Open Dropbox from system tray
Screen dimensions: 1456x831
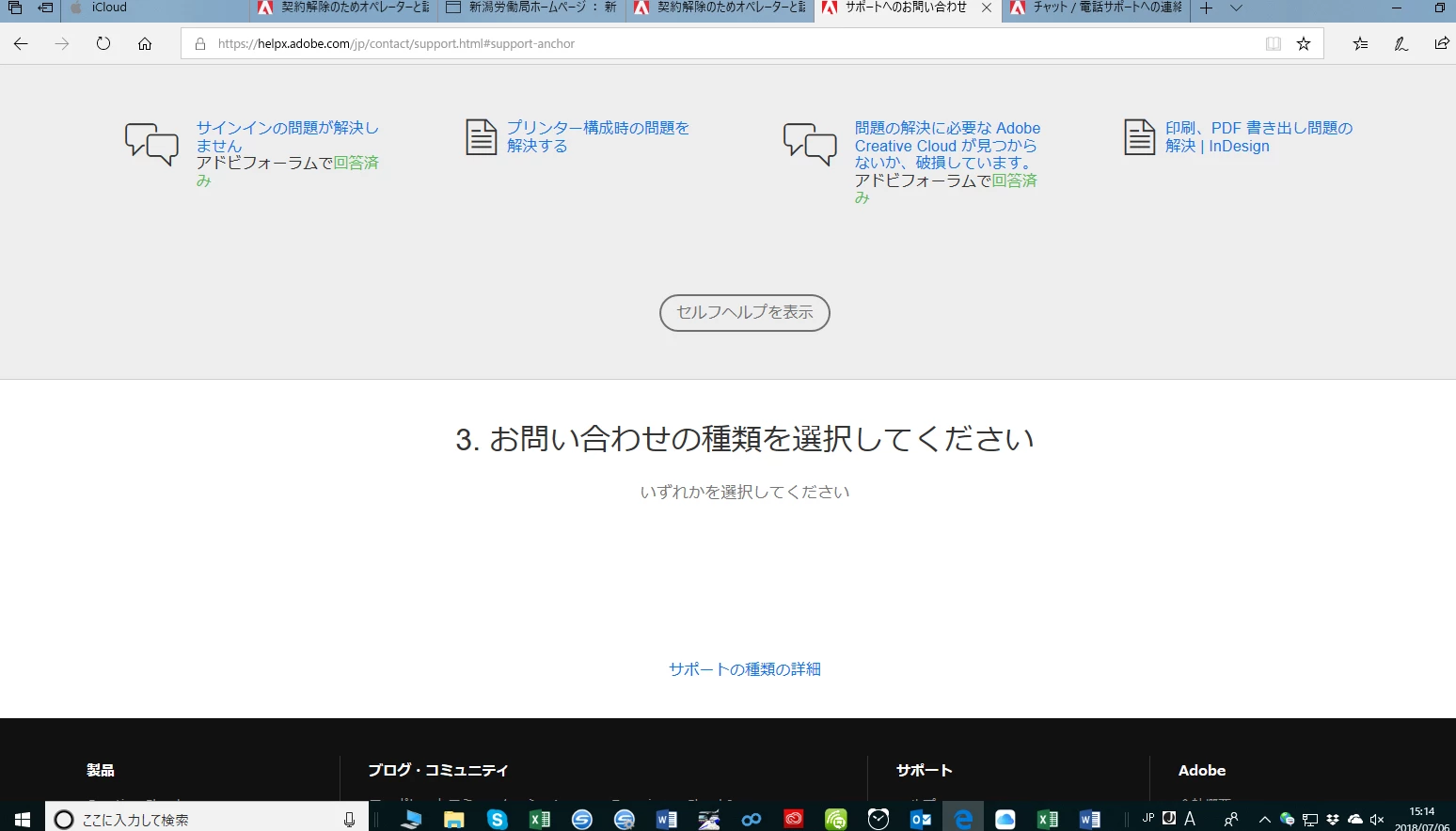tap(1333, 820)
